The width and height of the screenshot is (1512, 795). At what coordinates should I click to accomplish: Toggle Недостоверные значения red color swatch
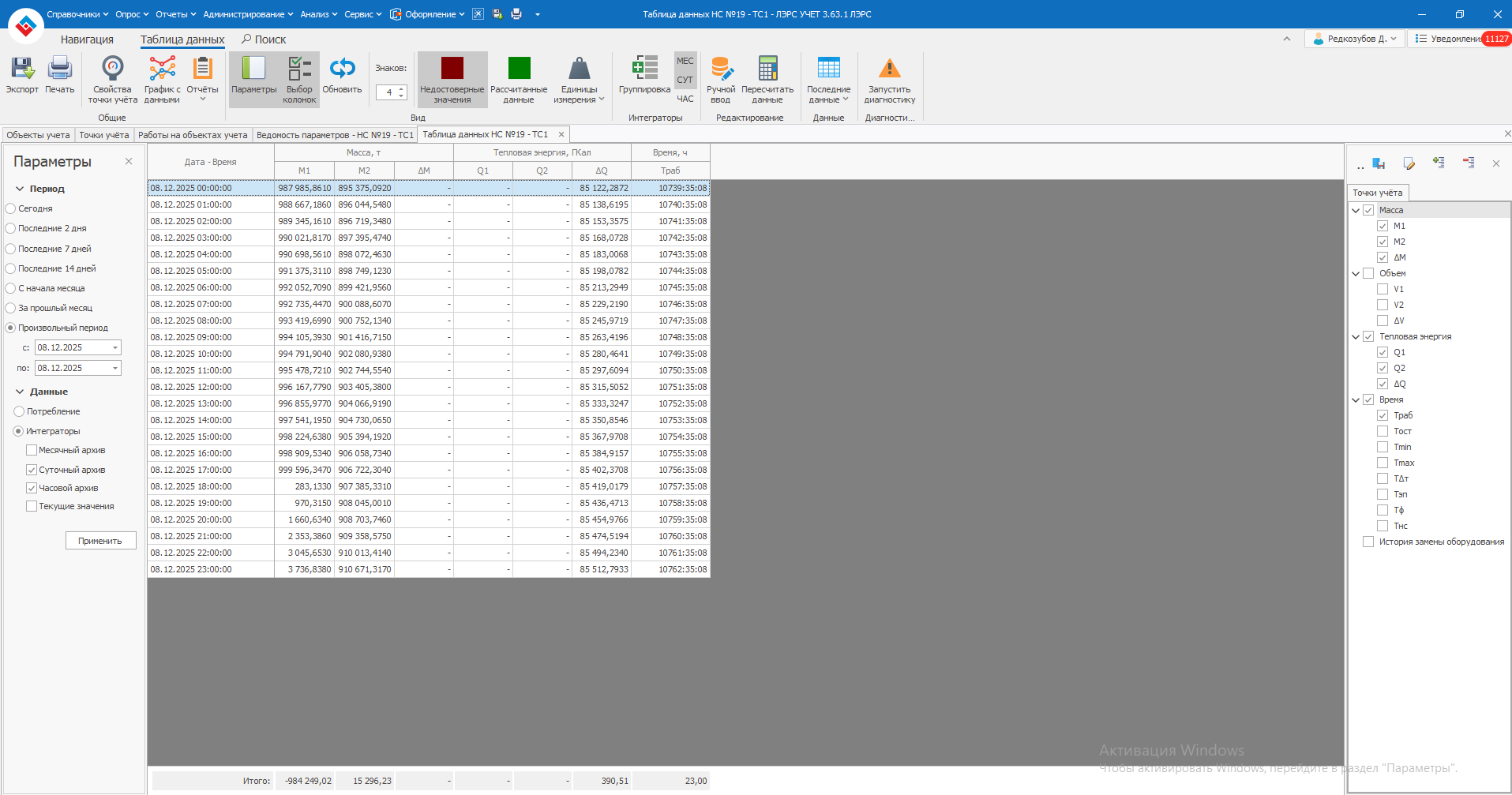452,69
